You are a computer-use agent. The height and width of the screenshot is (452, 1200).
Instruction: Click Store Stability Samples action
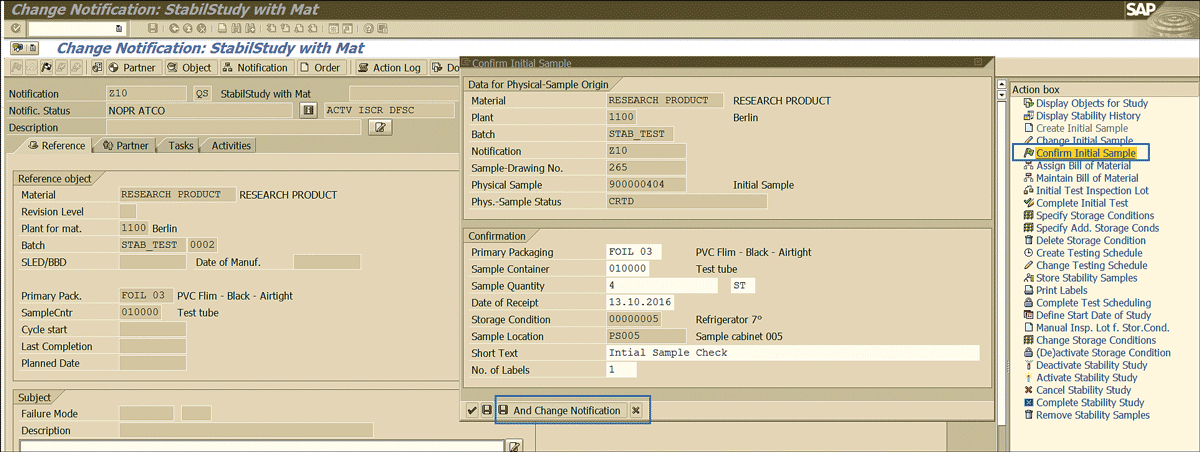1089,278
